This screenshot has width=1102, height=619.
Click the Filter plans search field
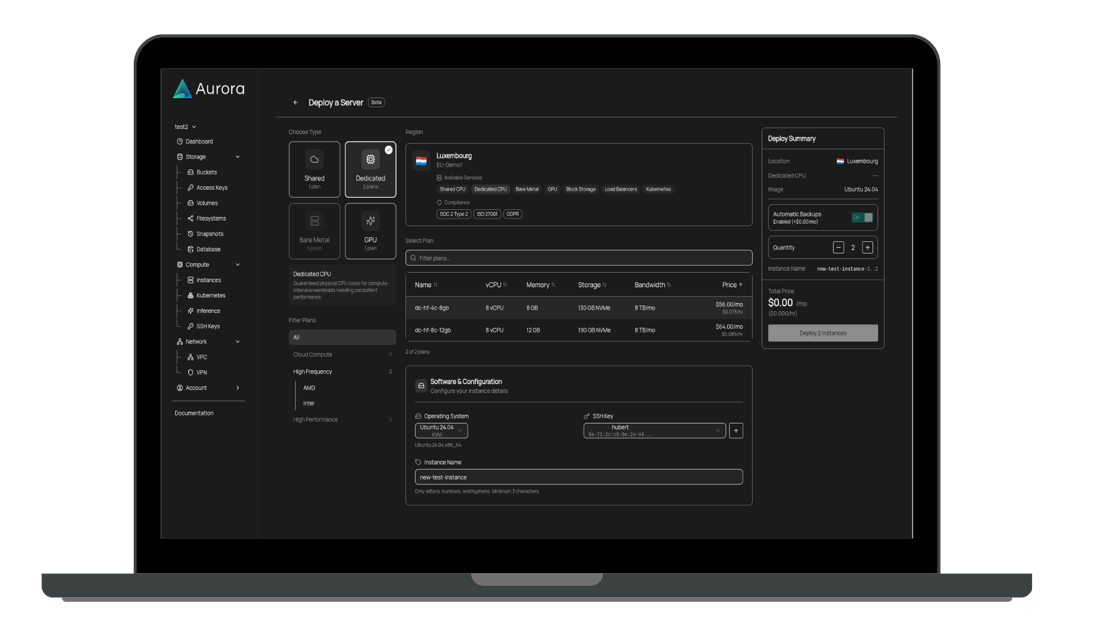[578, 258]
